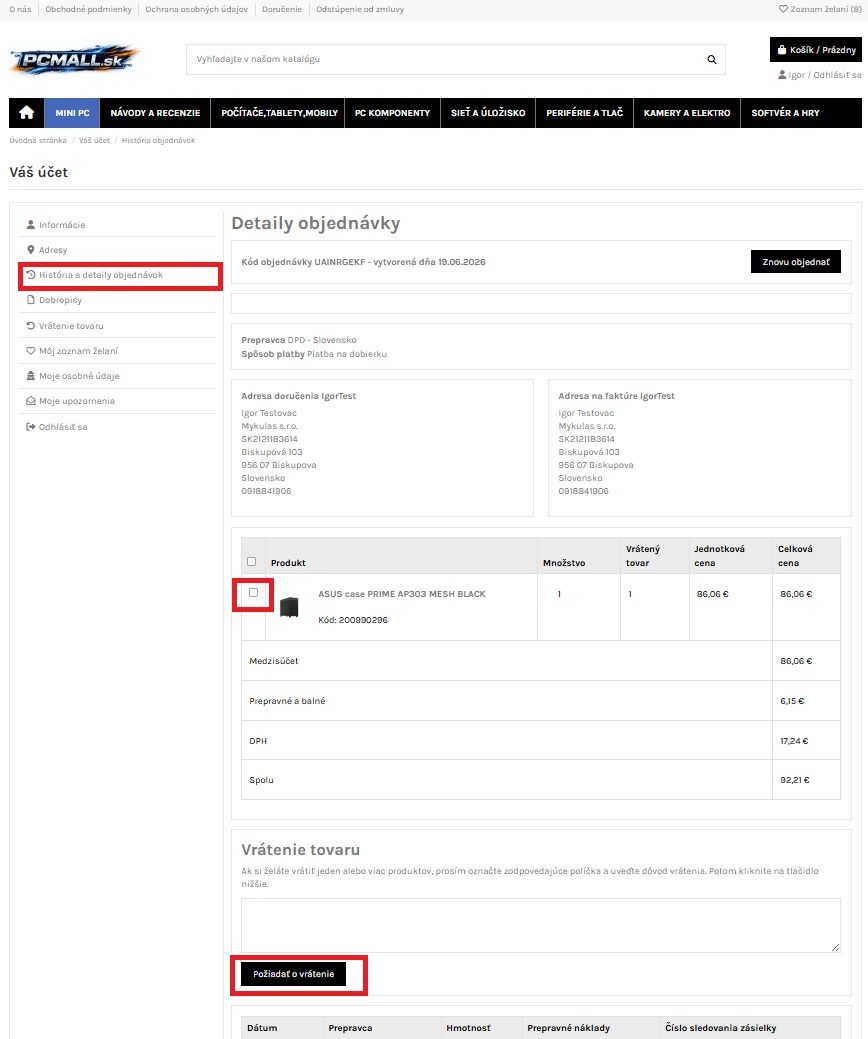Toggle the select-all checkbox in table header
Viewport: 868px width, 1039px height.
tap(251, 562)
